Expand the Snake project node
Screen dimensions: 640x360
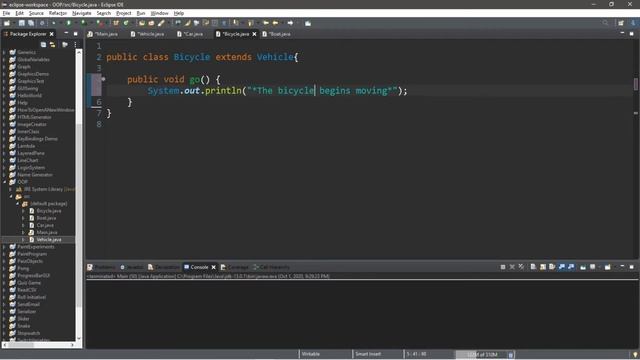click(4, 326)
